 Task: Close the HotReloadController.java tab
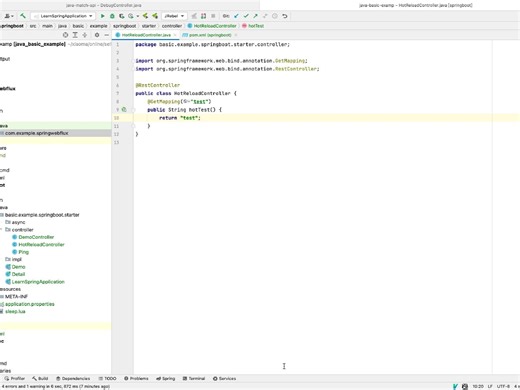pyautogui.click(x=175, y=35)
